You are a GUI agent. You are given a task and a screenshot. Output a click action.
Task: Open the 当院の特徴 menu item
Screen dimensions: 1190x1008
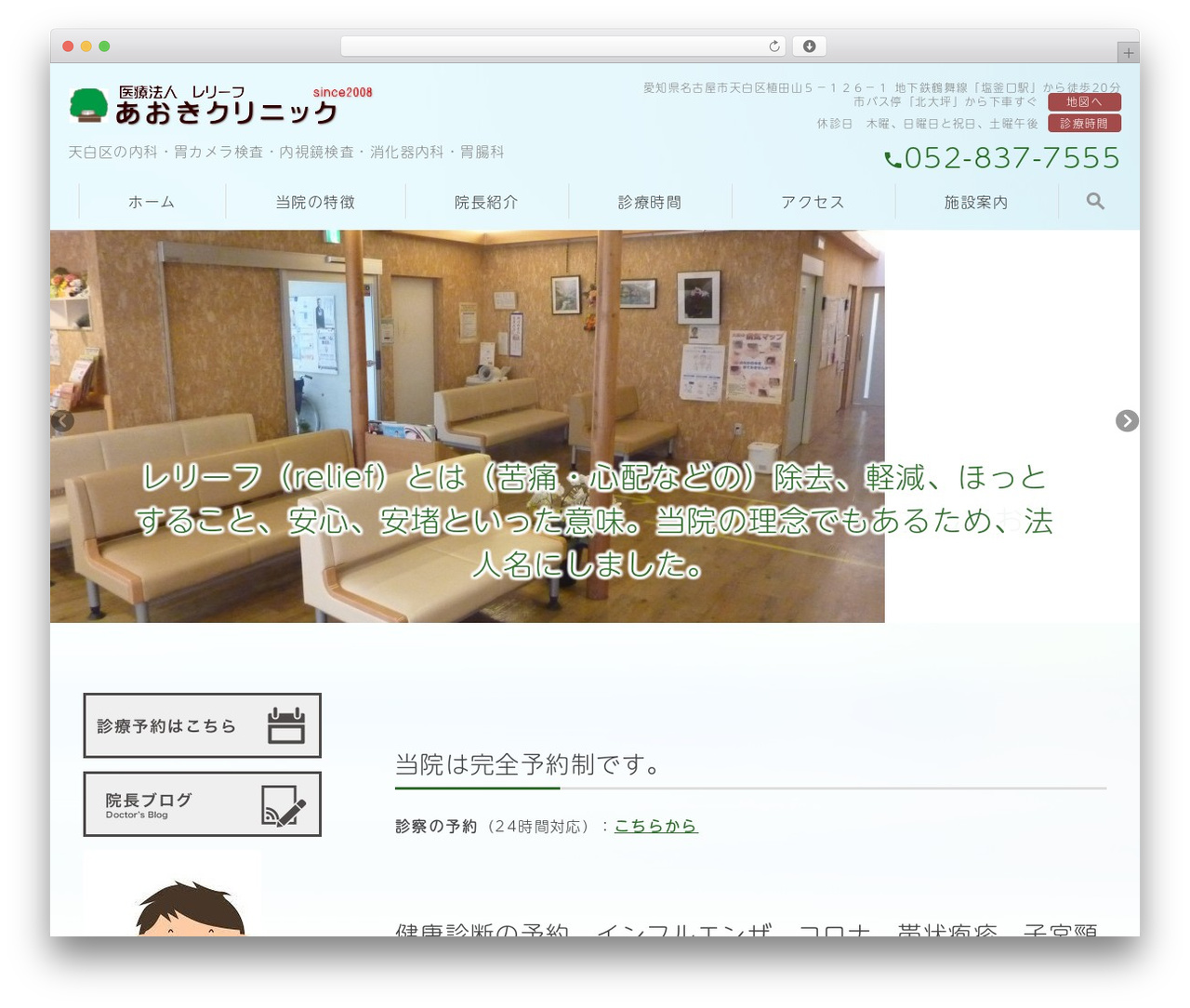tap(315, 202)
